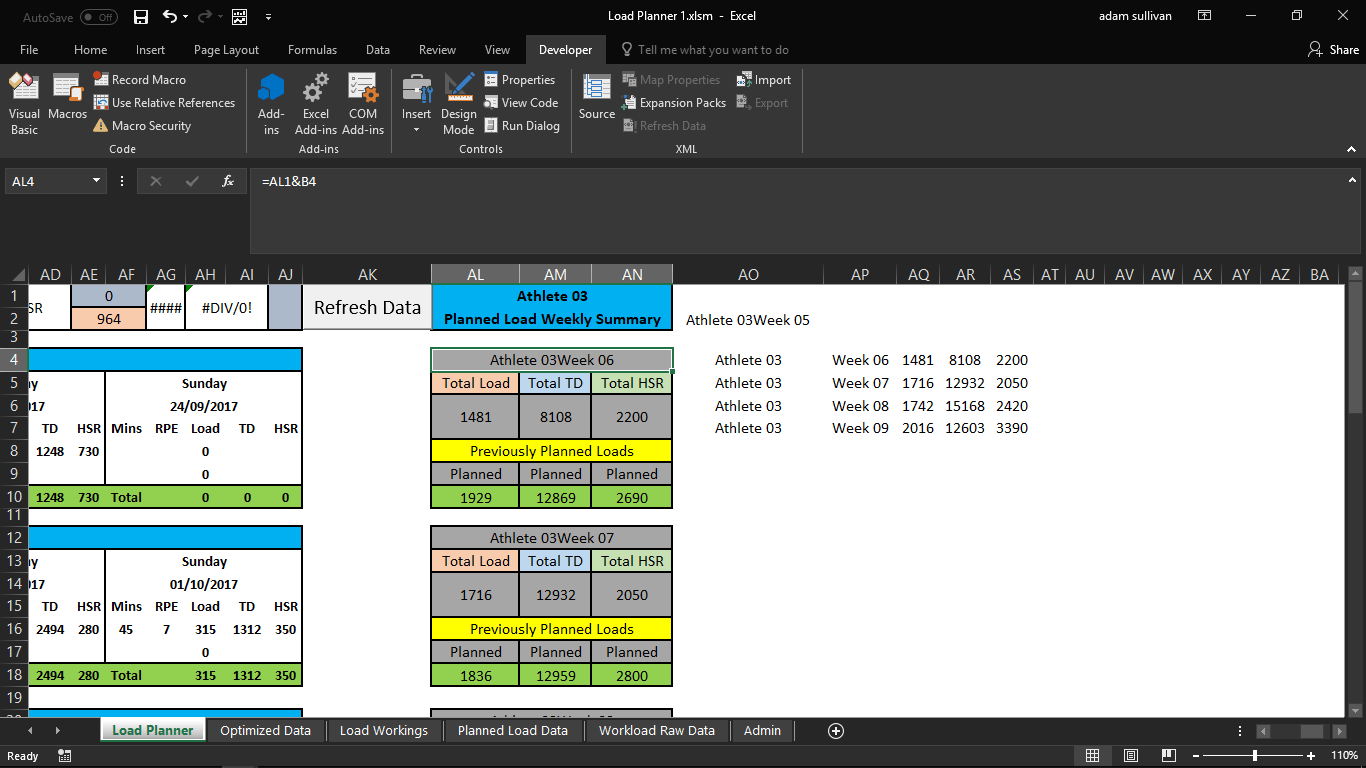Image resolution: width=1366 pixels, height=768 pixels.
Task: Toggle Design Mode
Action: click(x=459, y=104)
